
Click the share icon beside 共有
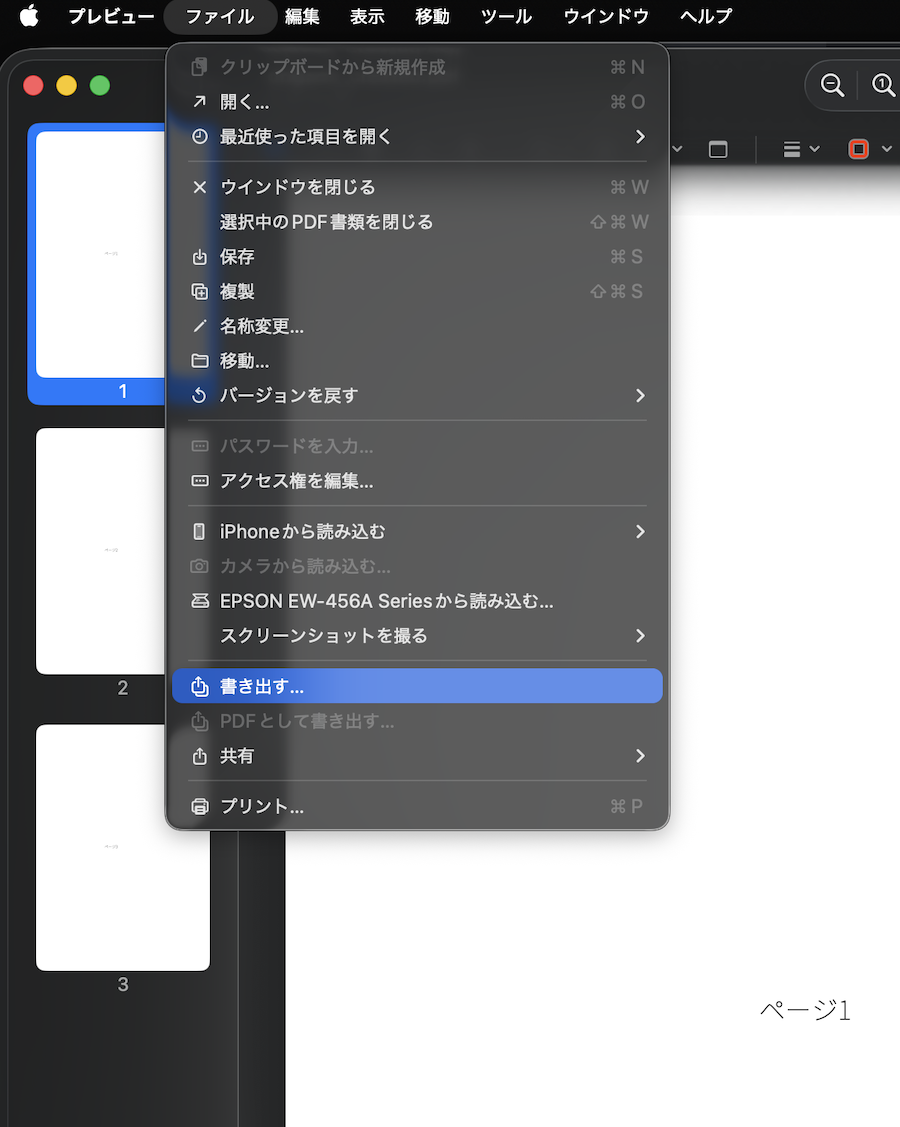point(200,756)
